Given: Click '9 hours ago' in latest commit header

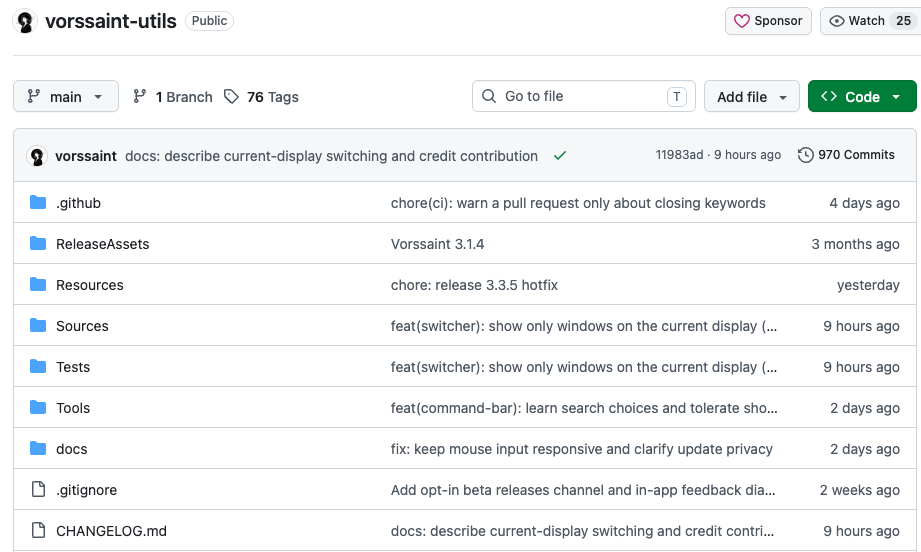Looking at the screenshot, I should (747, 155).
